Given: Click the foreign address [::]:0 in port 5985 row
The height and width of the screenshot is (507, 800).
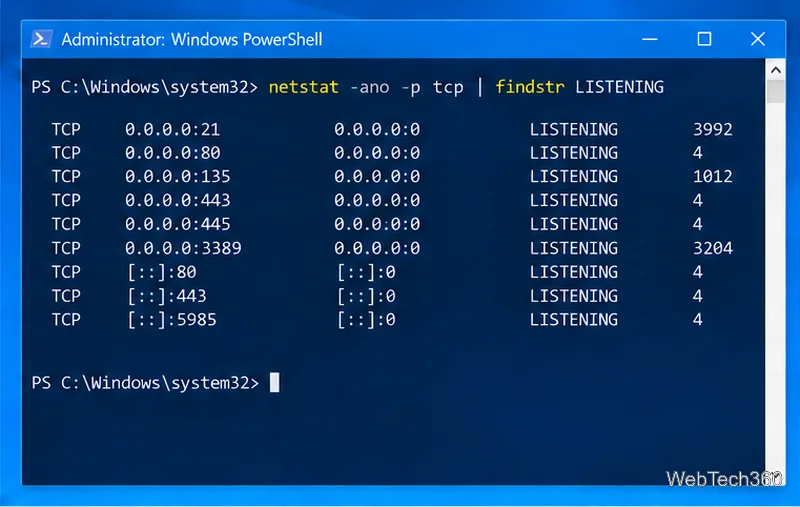Looking at the screenshot, I should [x=366, y=320].
